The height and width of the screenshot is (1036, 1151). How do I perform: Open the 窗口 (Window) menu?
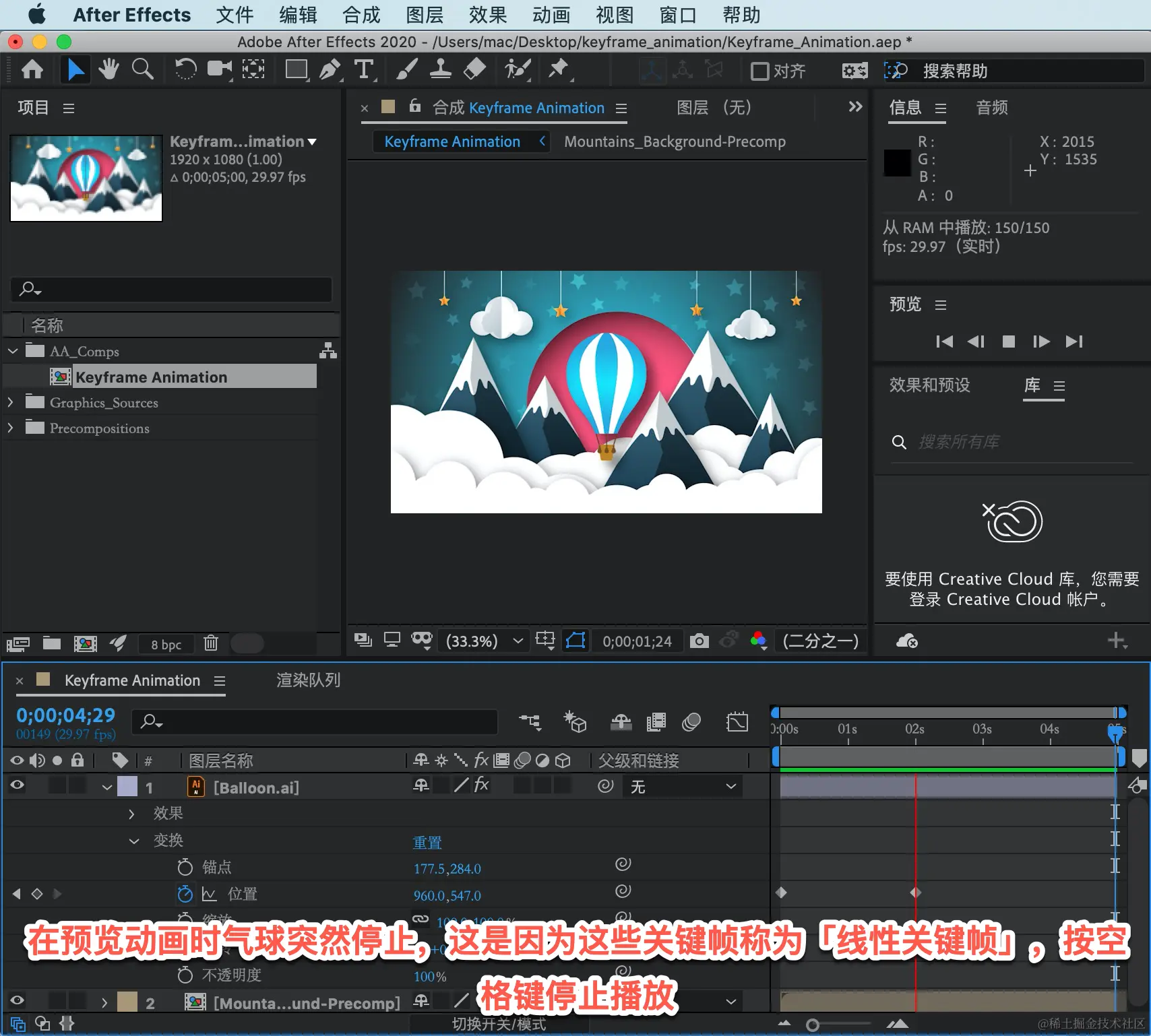[x=678, y=15]
